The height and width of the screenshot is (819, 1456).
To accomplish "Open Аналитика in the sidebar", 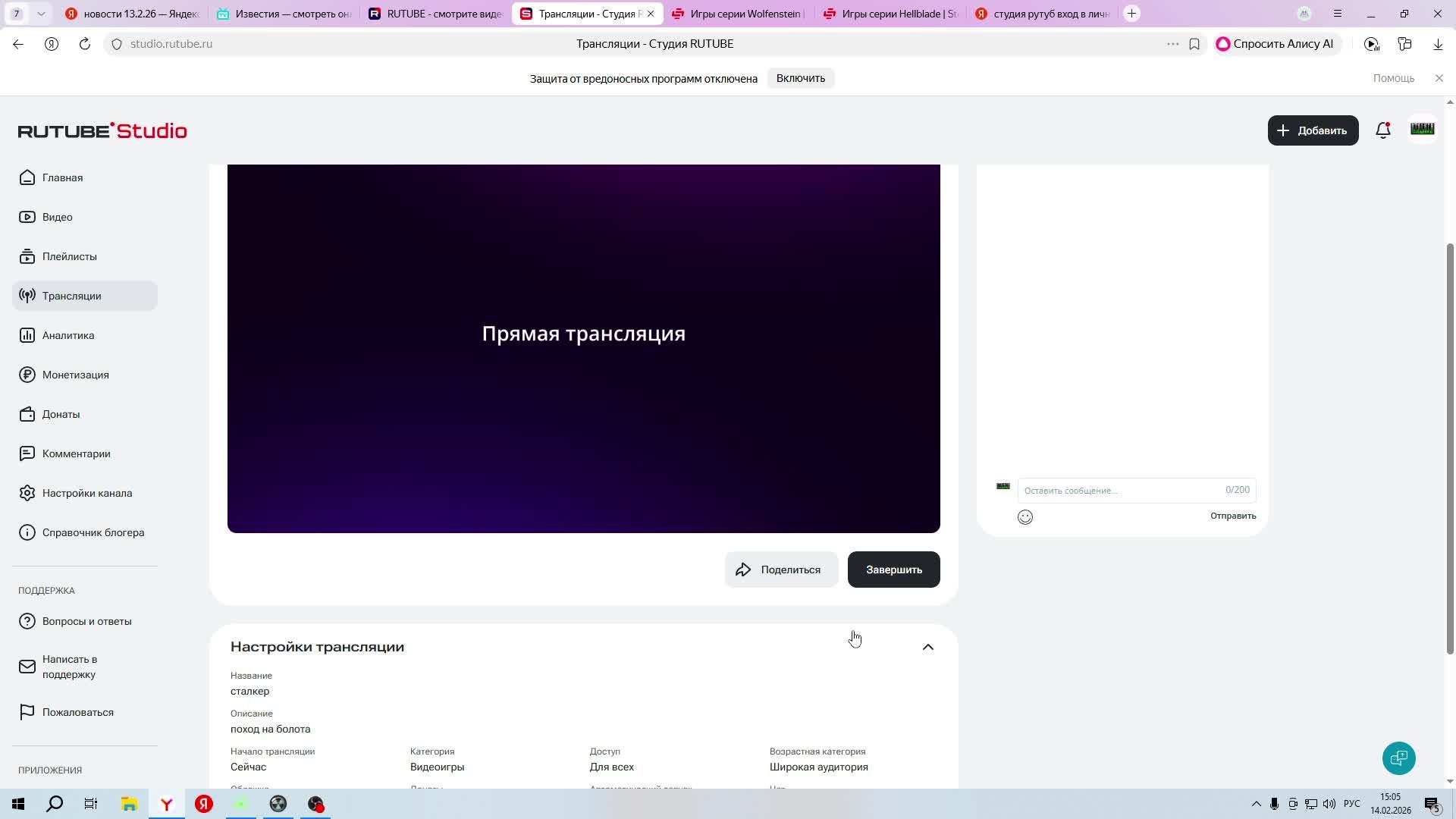I will (68, 335).
